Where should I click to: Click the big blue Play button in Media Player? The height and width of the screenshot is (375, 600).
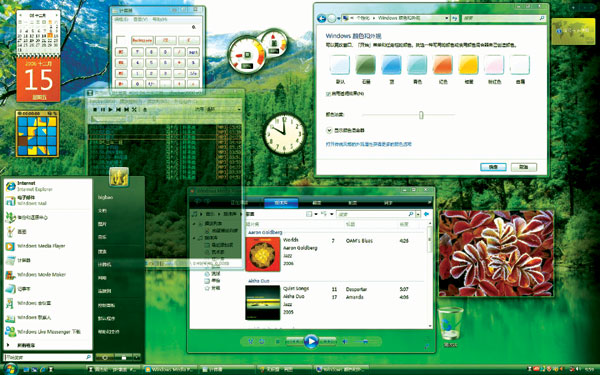point(311,341)
